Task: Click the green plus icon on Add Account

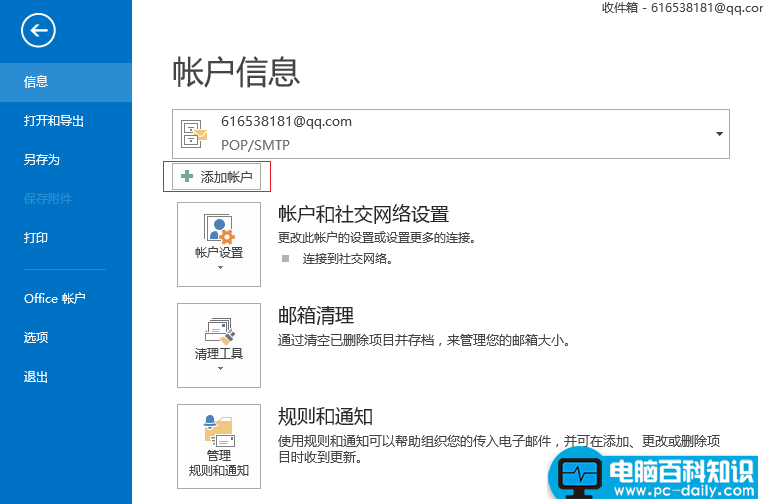Action: pyautogui.click(x=187, y=177)
